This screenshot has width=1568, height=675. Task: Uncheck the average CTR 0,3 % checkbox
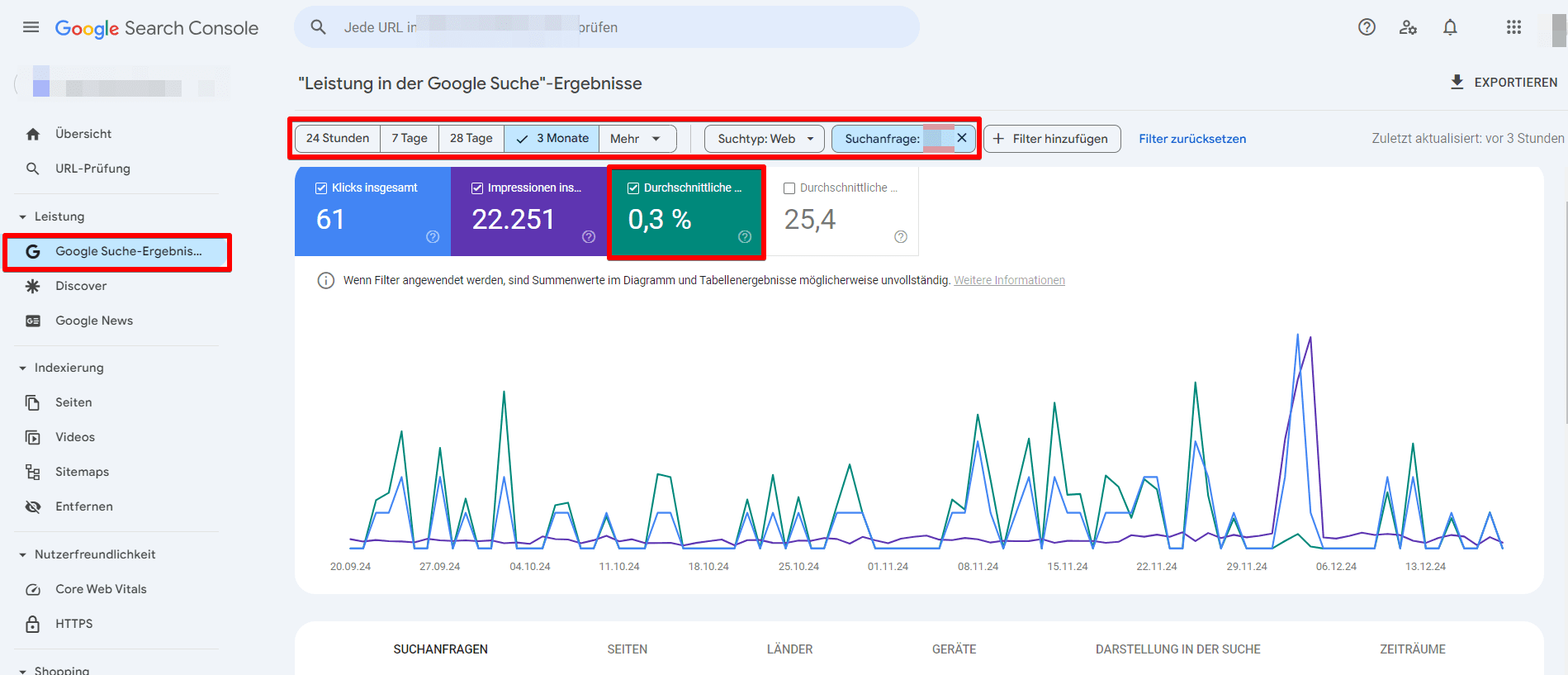coord(633,188)
